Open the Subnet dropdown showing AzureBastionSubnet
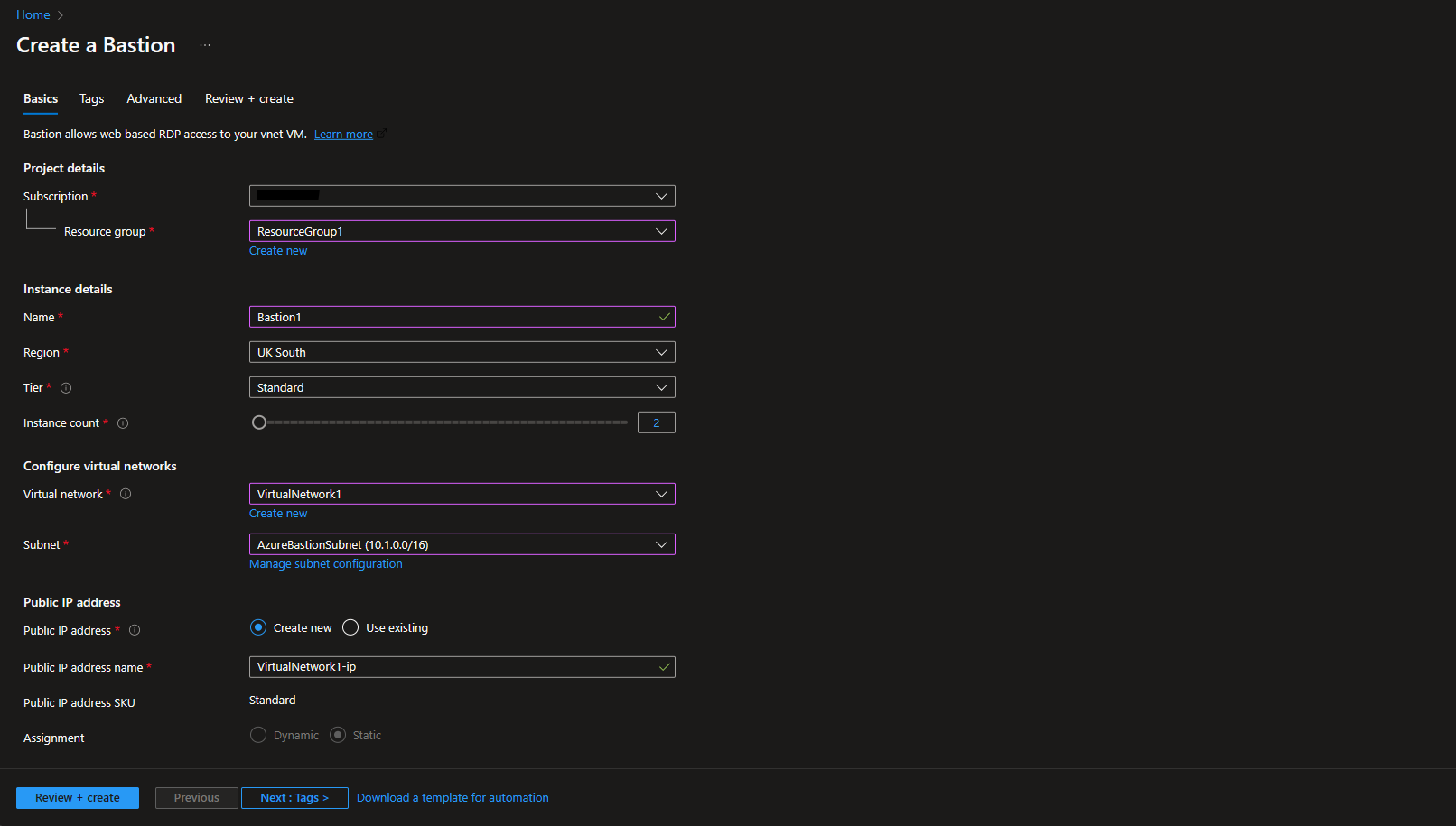 462,544
